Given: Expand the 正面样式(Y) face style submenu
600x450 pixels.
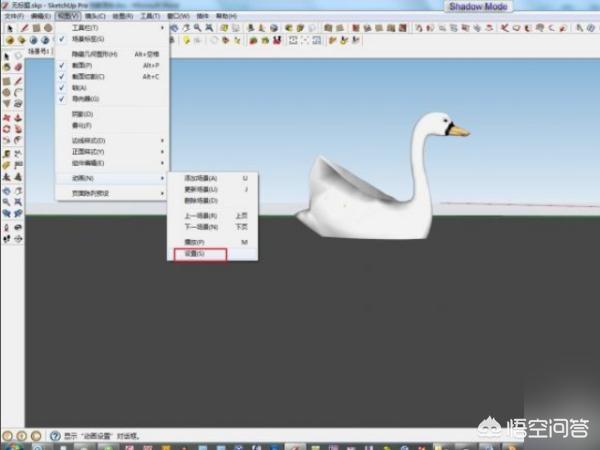Looking at the screenshot, I should click(x=112, y=152).
